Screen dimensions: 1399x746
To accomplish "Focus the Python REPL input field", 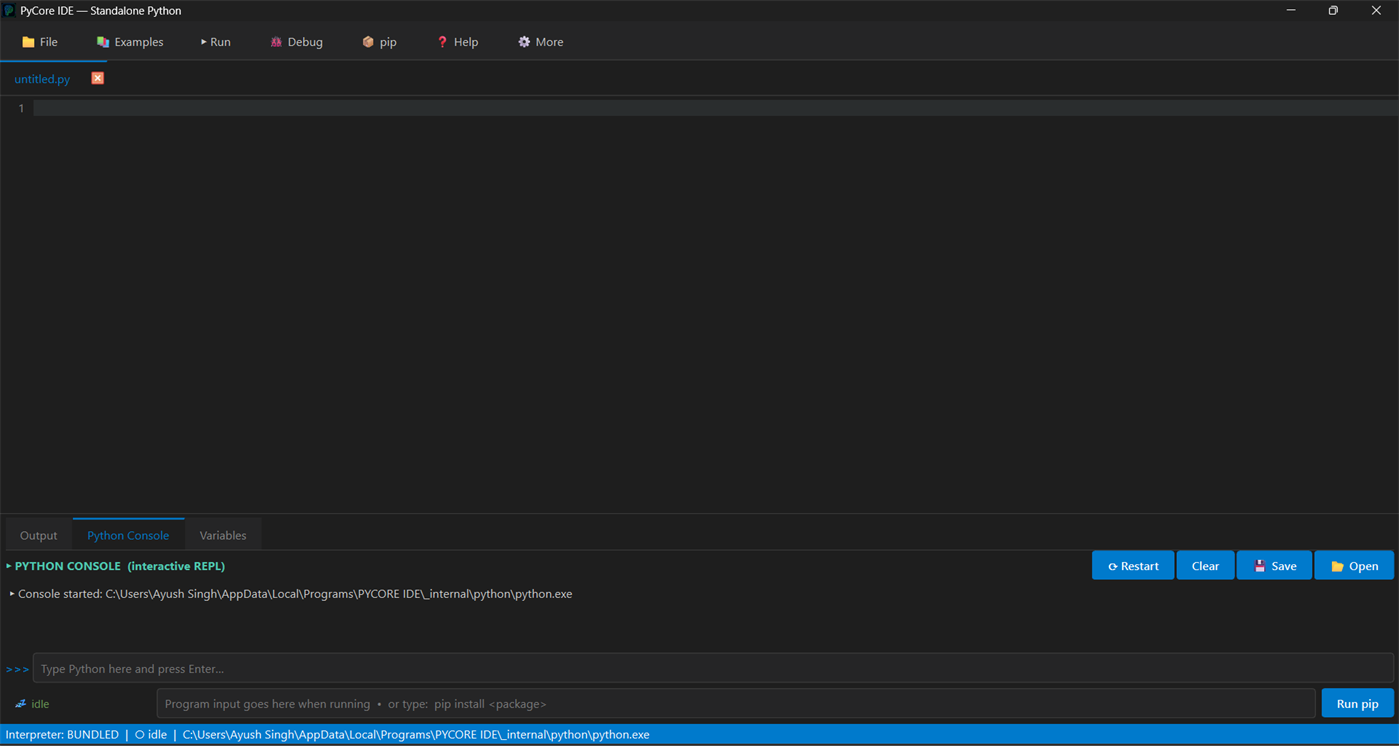I will click(x=713, y=669).
